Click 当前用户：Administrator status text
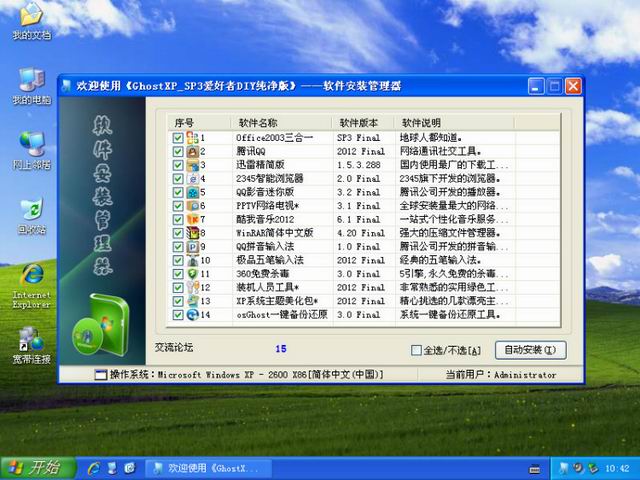Screen dimensions: 640x480 click(501, 375)
